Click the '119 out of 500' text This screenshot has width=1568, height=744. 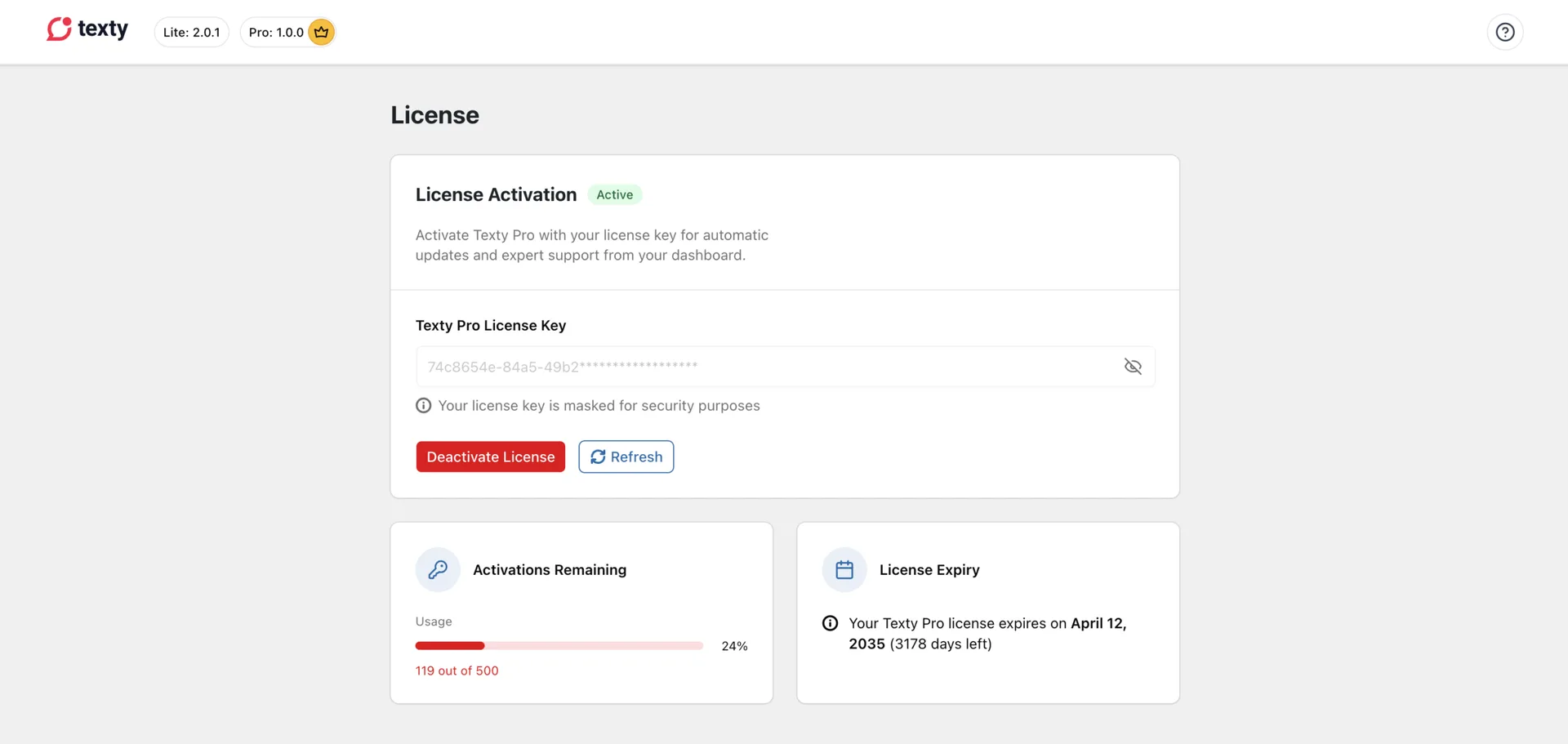point(457,670)
